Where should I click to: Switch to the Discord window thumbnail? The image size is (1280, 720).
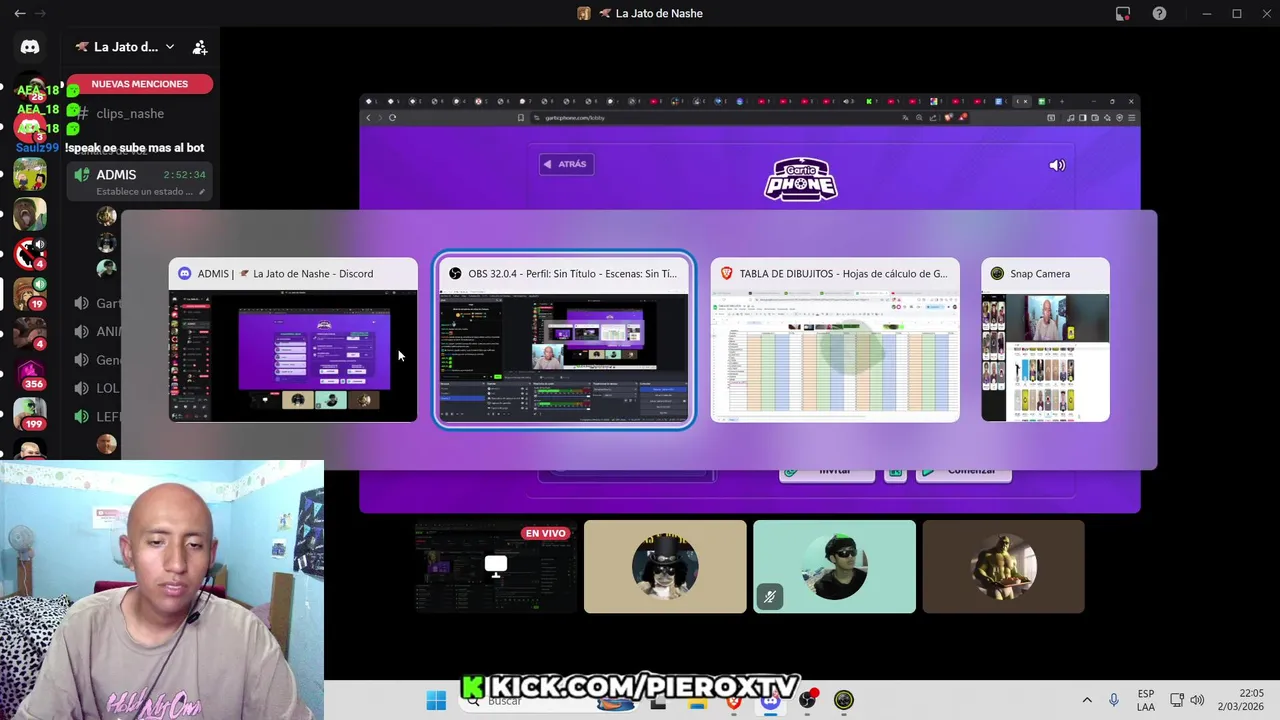click(293, 340)
